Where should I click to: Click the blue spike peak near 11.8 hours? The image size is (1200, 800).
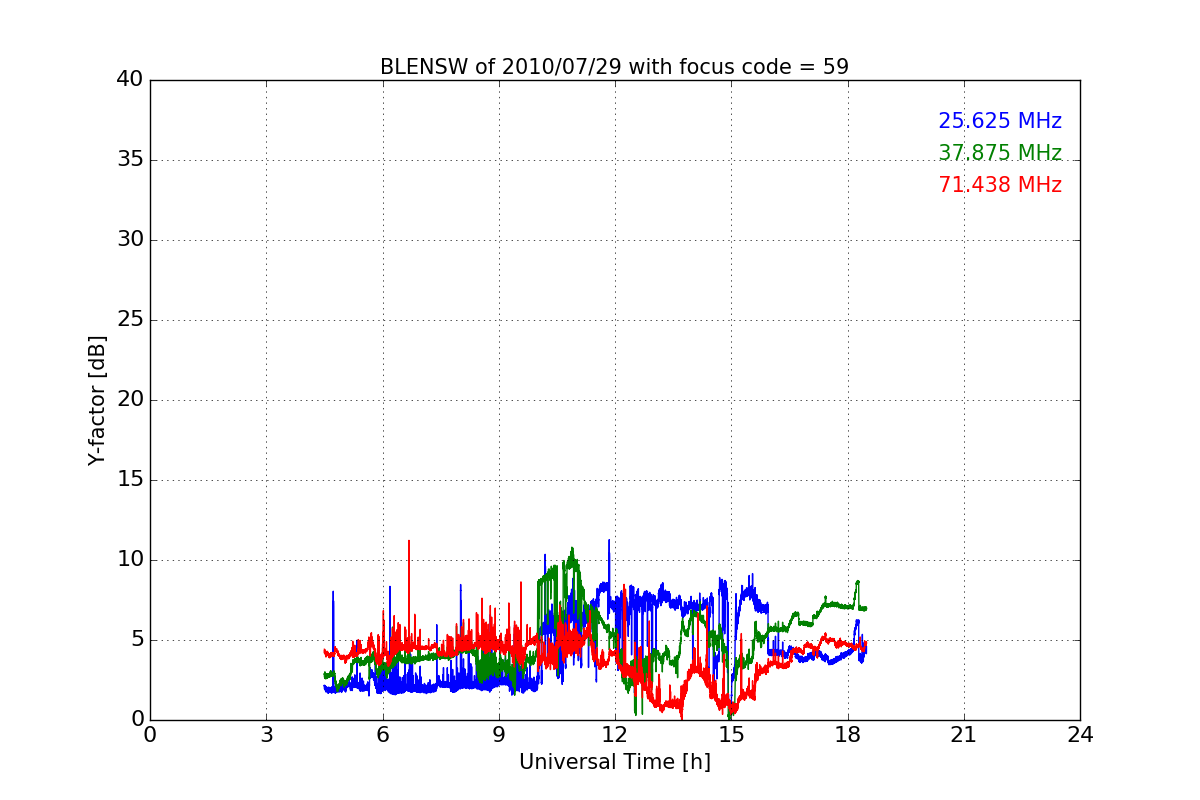tap(608, 542)
